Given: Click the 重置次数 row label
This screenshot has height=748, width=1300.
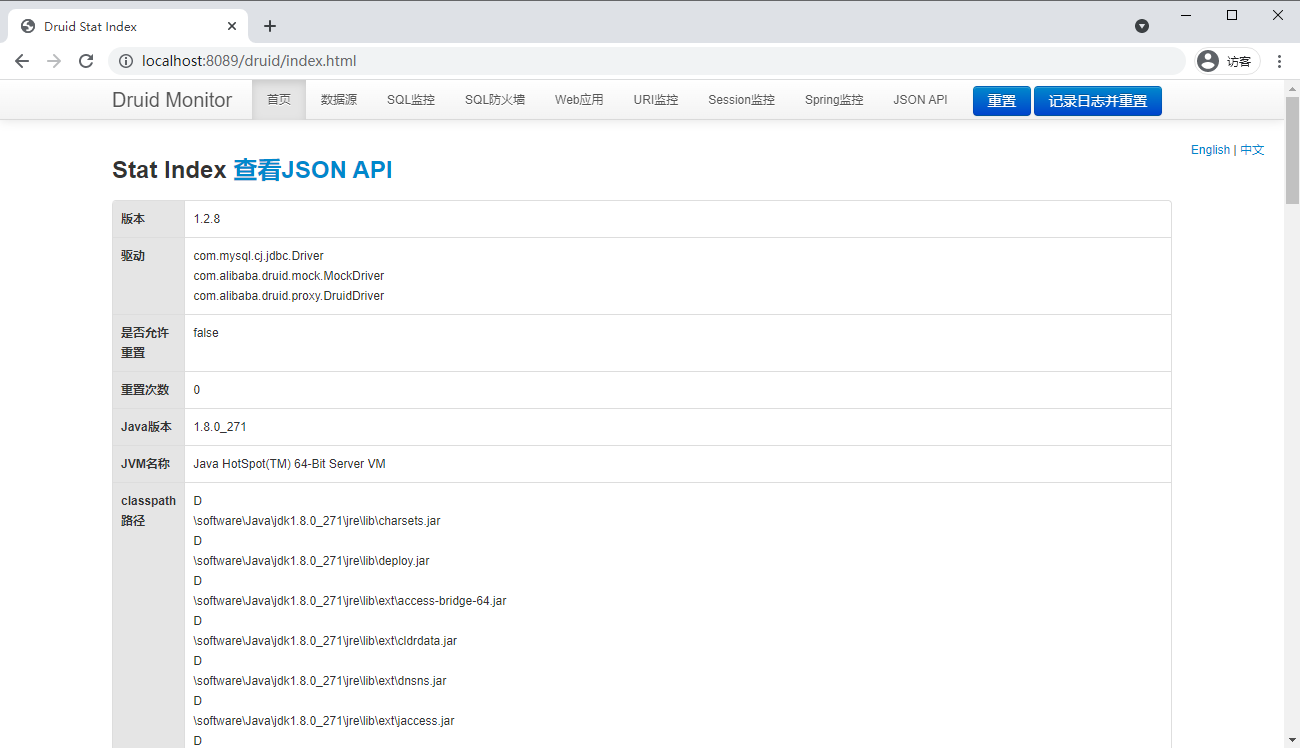Looking at the screenshot, I should coord(145,390).
